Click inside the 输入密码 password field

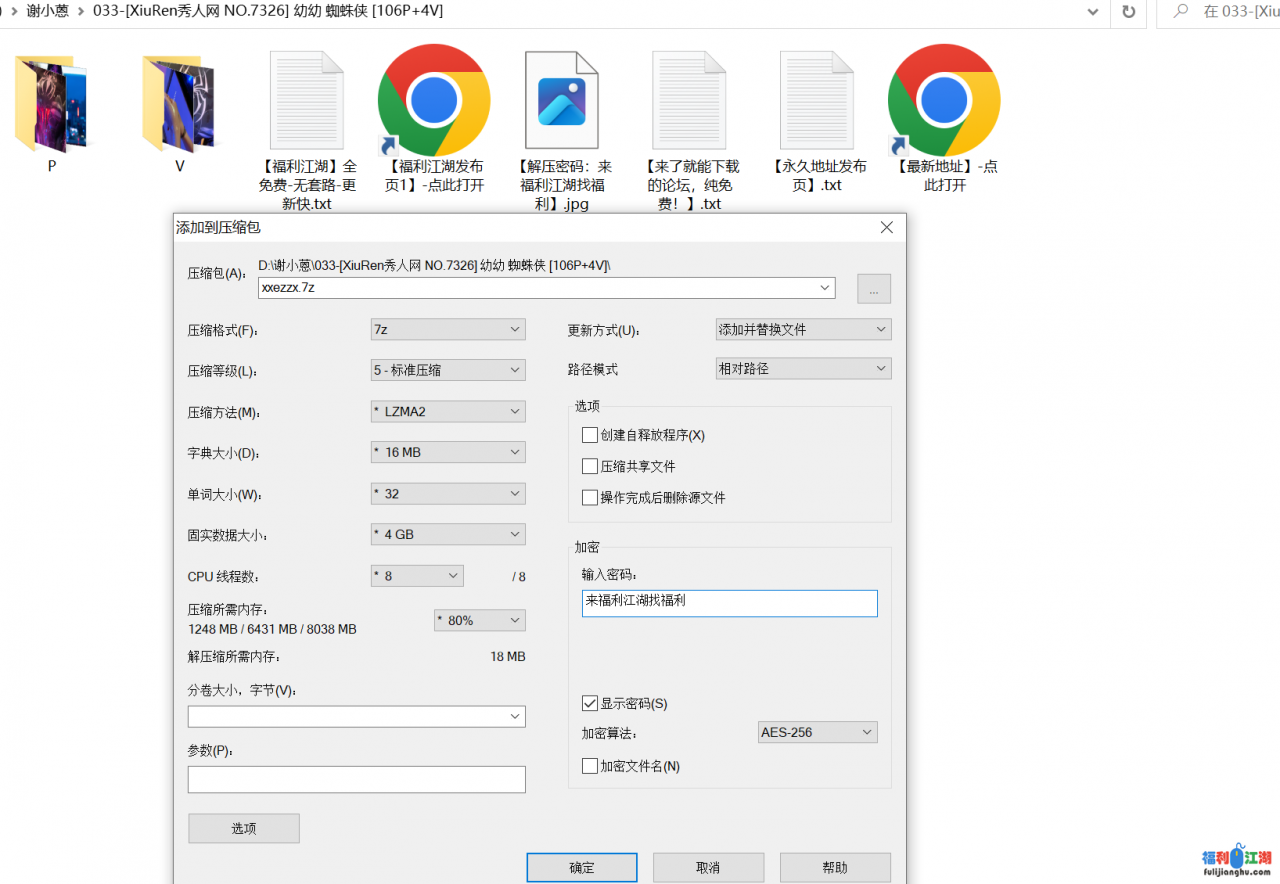pyautogui.click(x=729, y=603)
